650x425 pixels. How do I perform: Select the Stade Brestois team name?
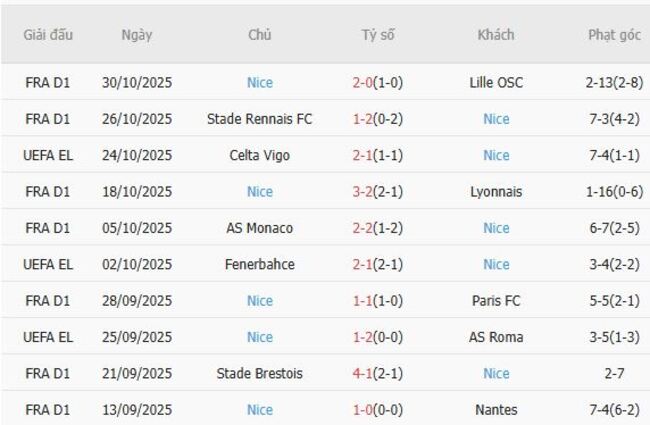pyautogui.click(x=259, y=373)
